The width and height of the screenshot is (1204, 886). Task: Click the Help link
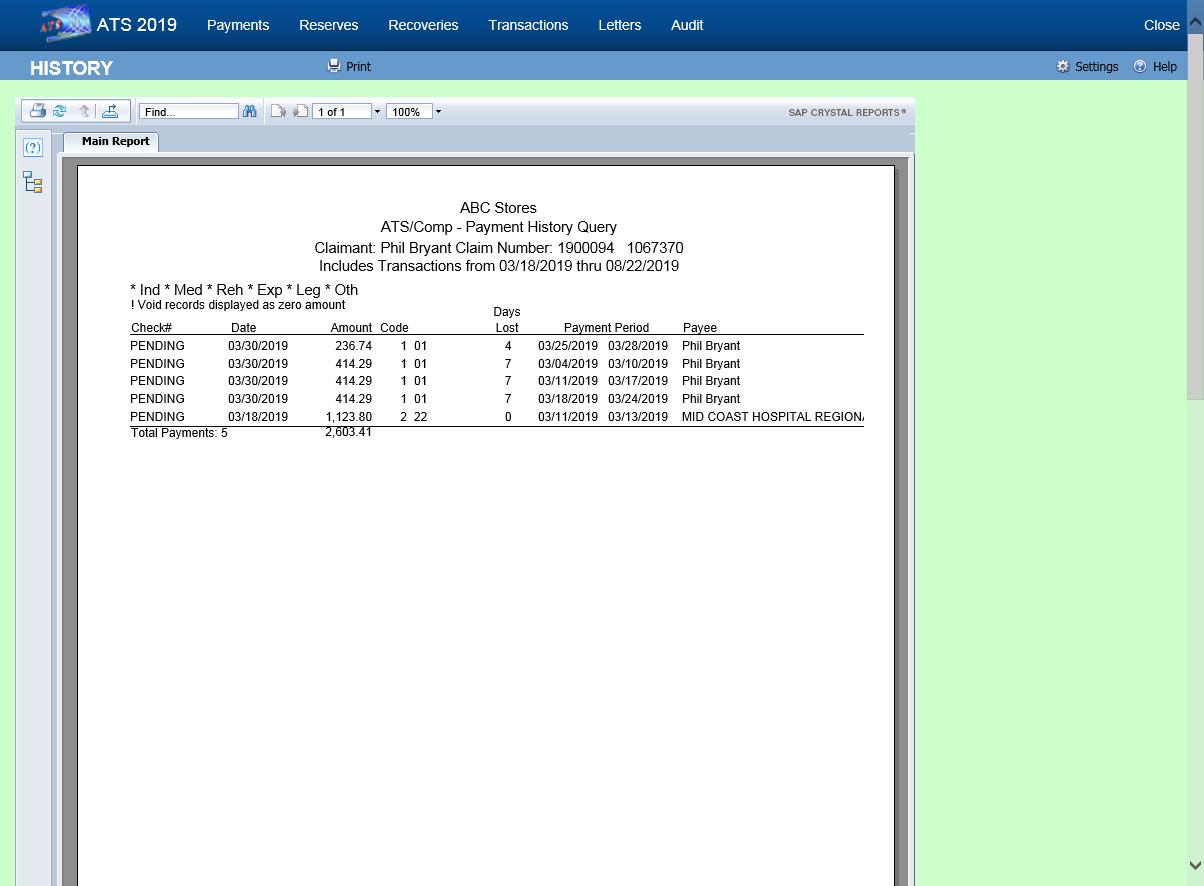coord(1155,67)
